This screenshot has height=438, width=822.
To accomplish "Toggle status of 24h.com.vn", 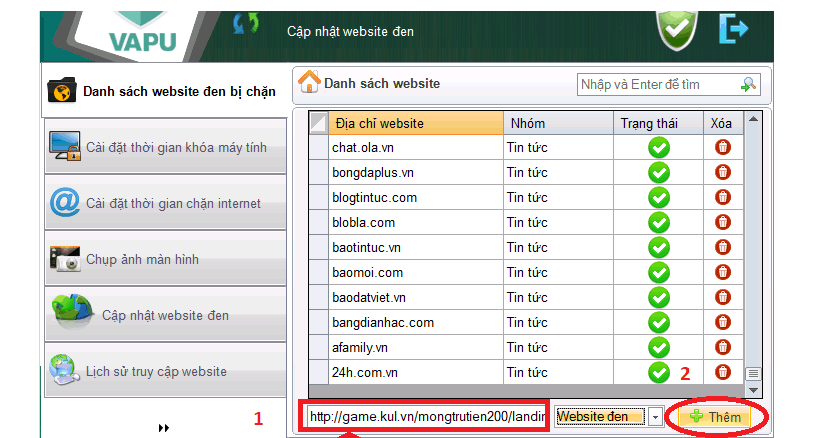I will pos(659,373).
